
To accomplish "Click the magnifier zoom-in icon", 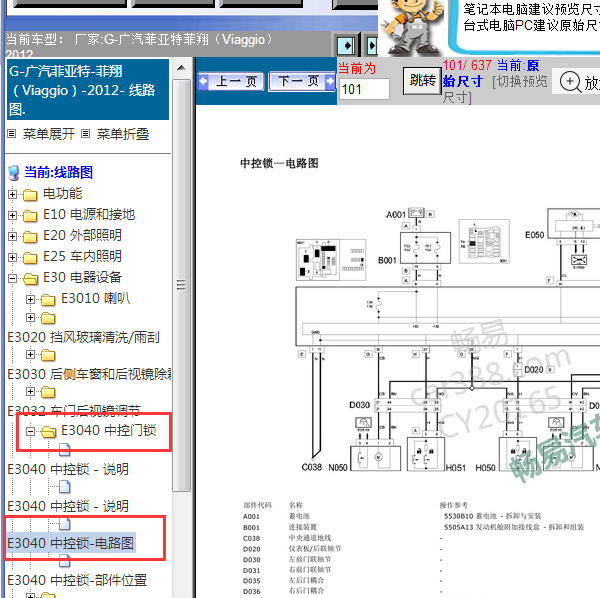I will (570, 82).
